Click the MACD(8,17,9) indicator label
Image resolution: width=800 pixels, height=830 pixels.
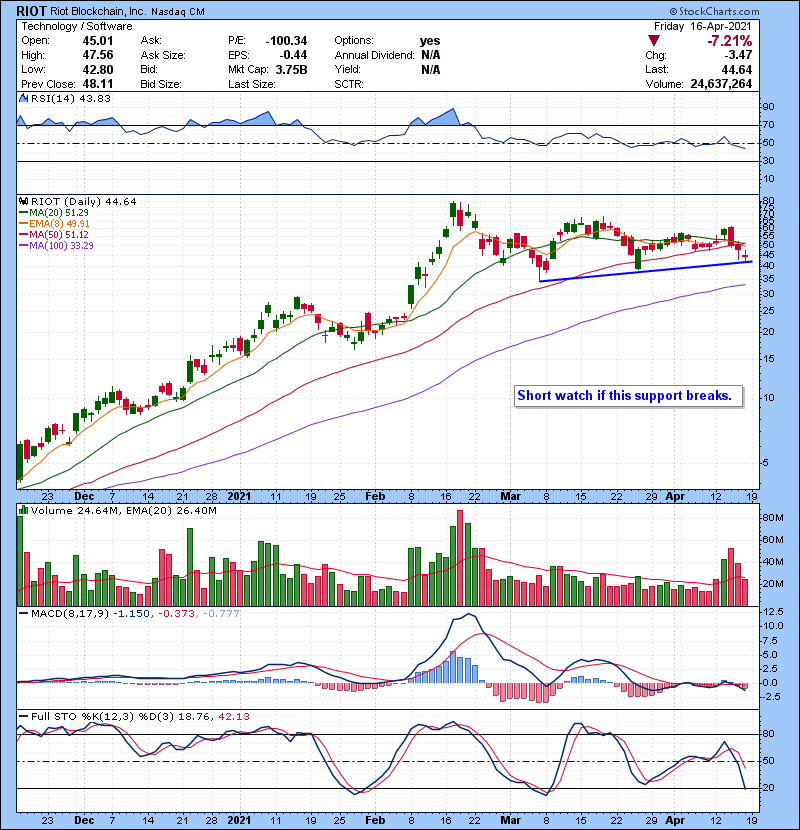click(69, 613)
